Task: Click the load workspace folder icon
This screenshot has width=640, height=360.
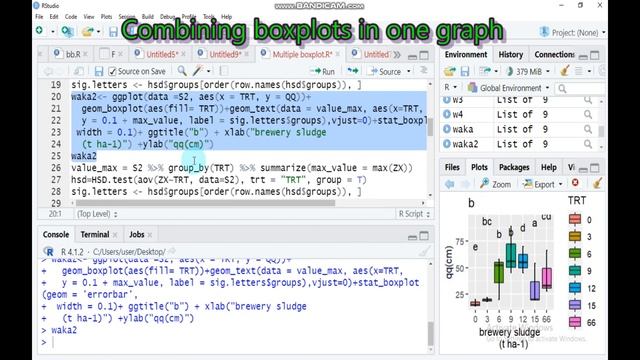Action: [449, 71]
